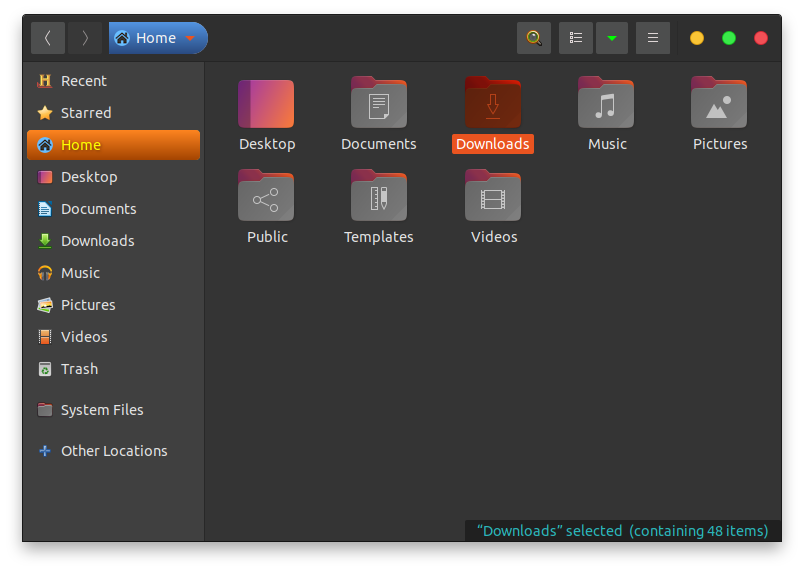
Task: Open Documents in the sidebar
Action: (x=113, y=209)
